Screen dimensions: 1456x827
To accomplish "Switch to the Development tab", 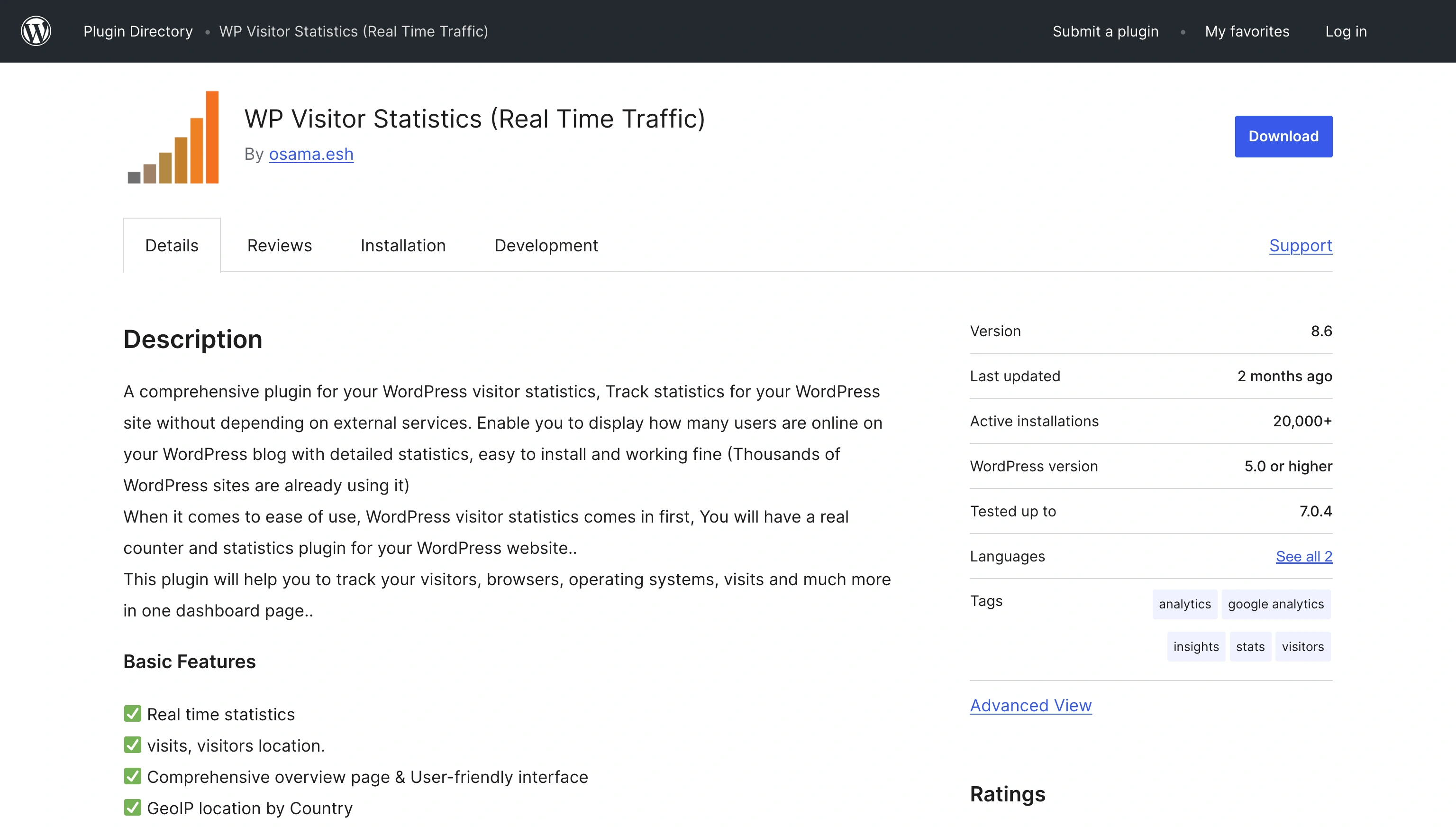I will tap(546, 245).
